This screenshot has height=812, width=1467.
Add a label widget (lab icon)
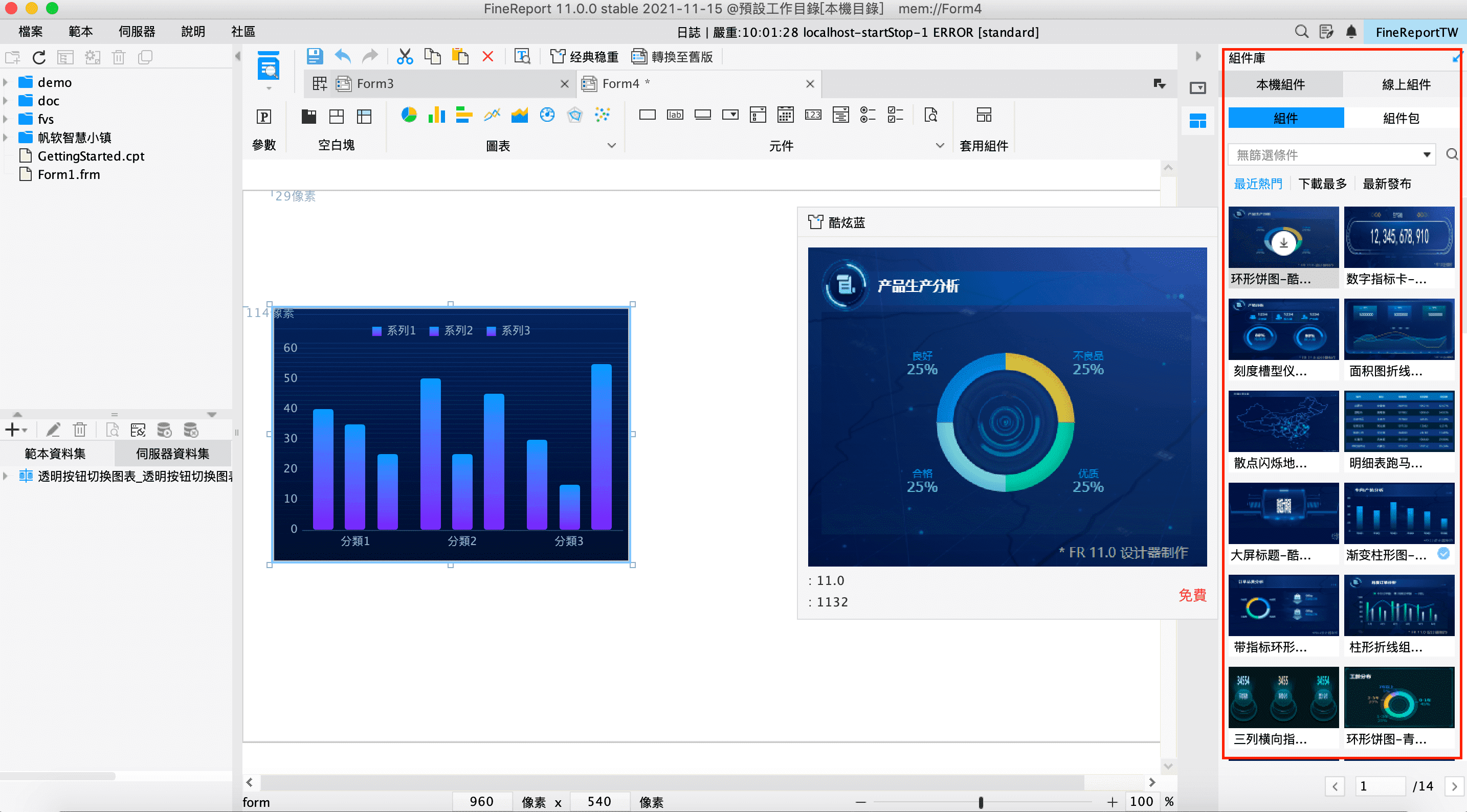675,115
